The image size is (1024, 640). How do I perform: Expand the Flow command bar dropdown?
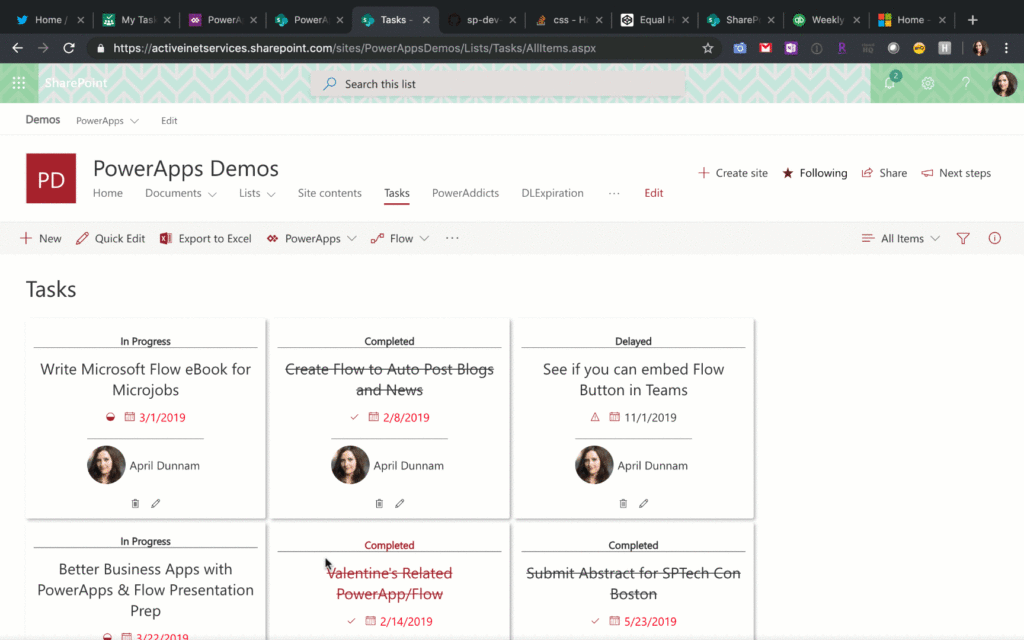(399, 239)
